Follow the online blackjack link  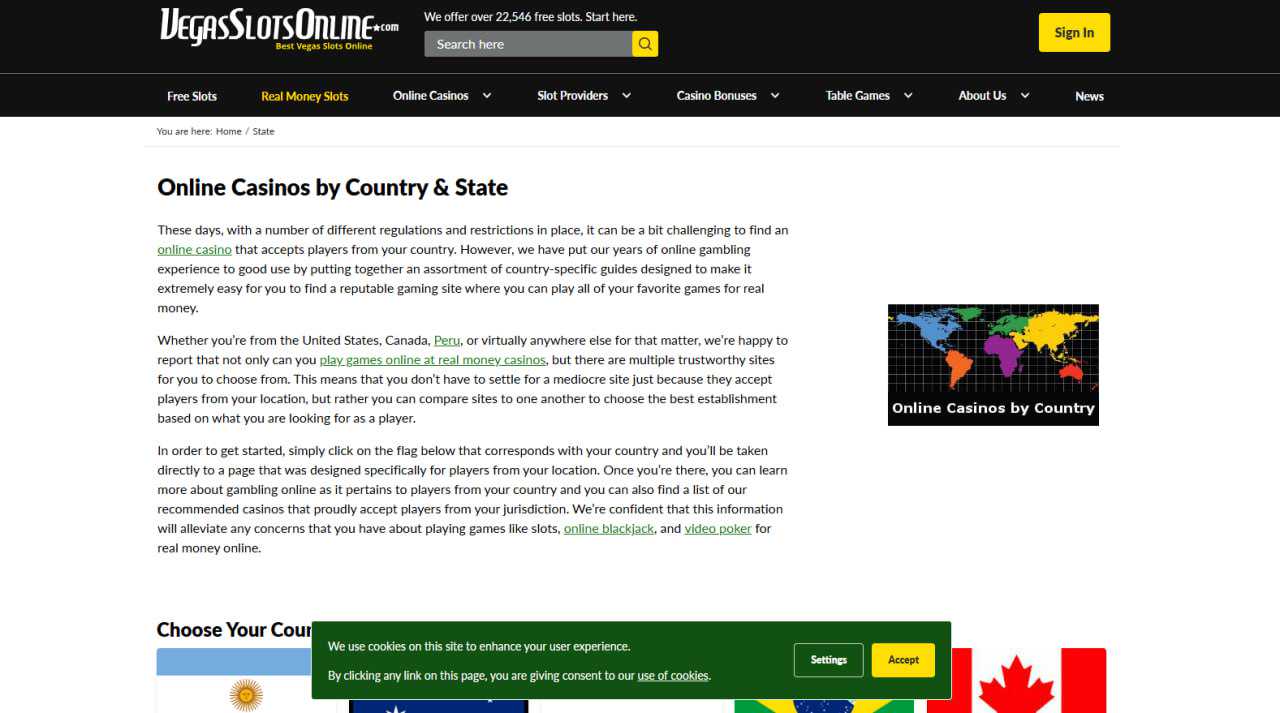point(609,529)
